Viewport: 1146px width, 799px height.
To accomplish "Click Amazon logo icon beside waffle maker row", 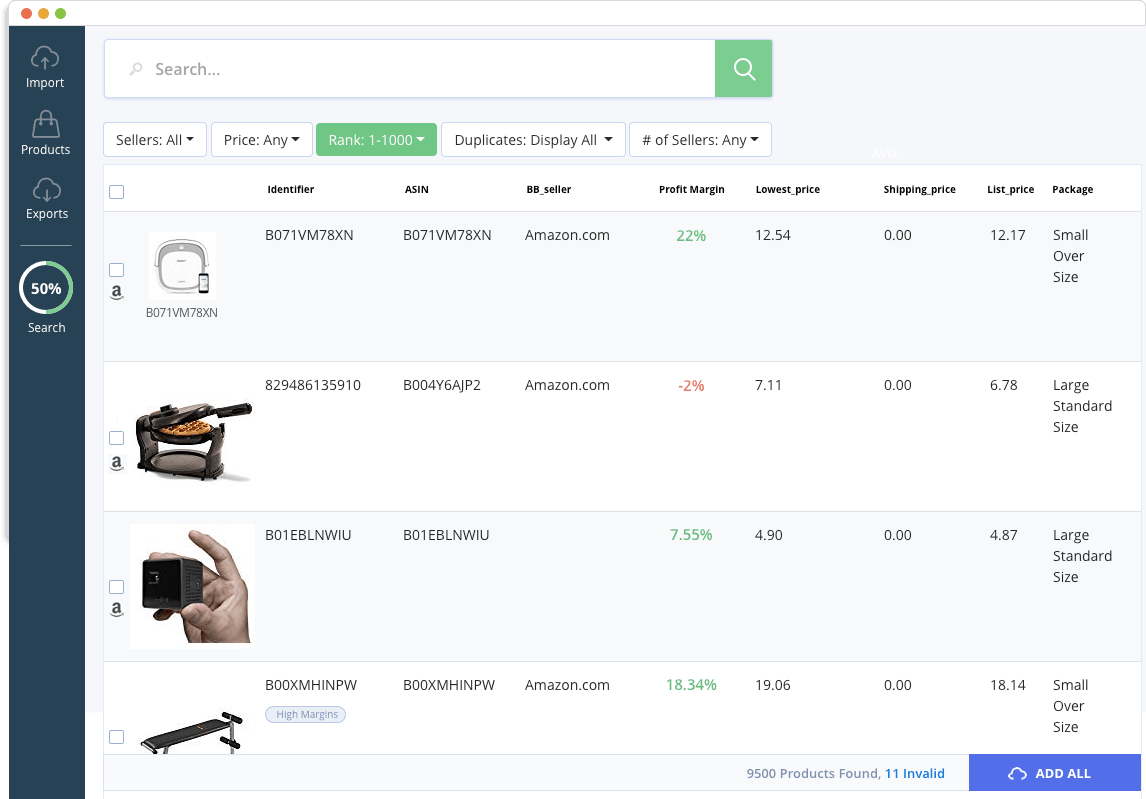I will (117, 463).
